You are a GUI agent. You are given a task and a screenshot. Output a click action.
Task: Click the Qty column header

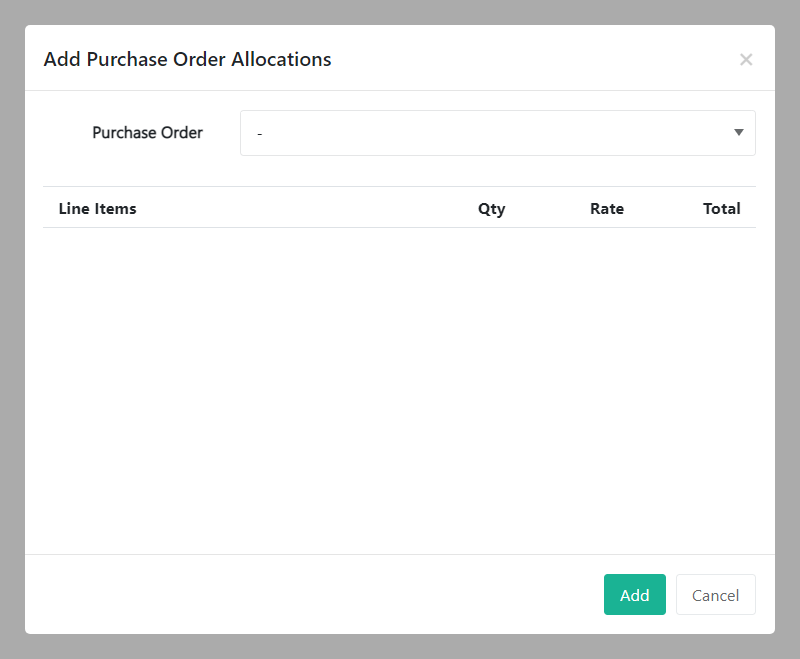(x=491, y=209)
